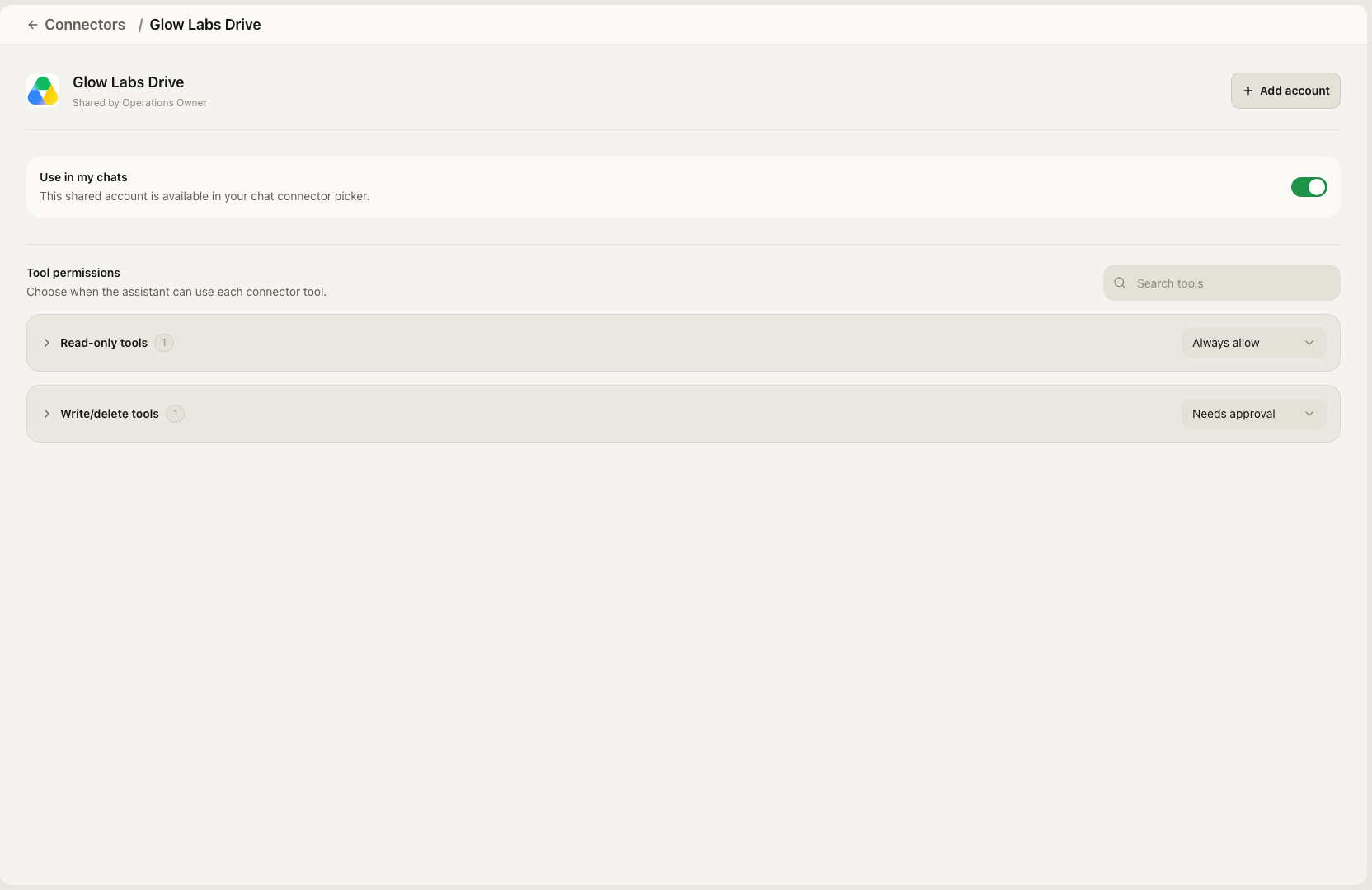Image resolution: width=1372 pixels, height=890 pixels.
Task: Focus the Search tools input field
Action: coord(1221,283)
